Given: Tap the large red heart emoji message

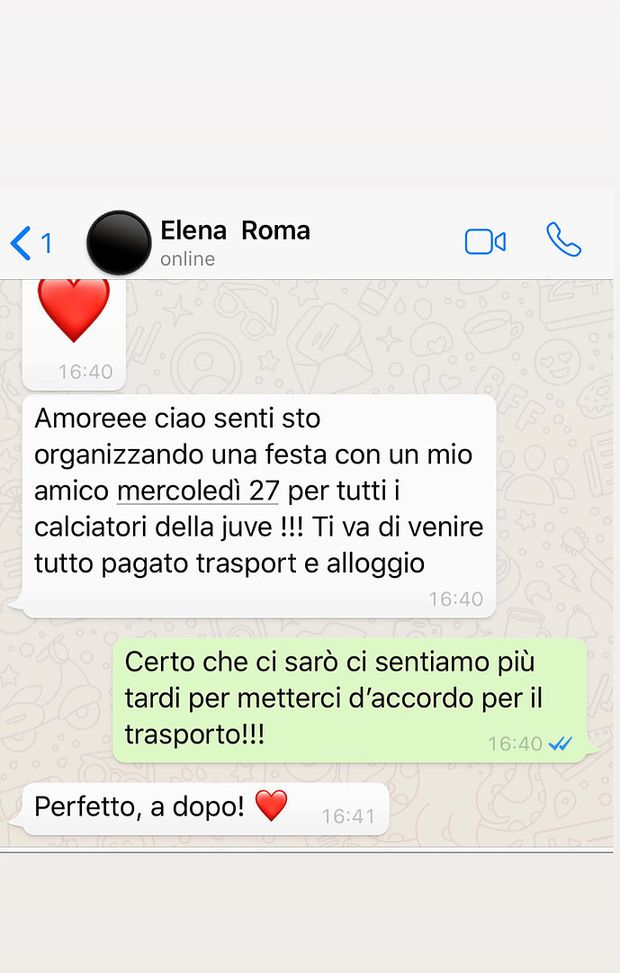Looking at the screenshot, I should tap(73, 310).
